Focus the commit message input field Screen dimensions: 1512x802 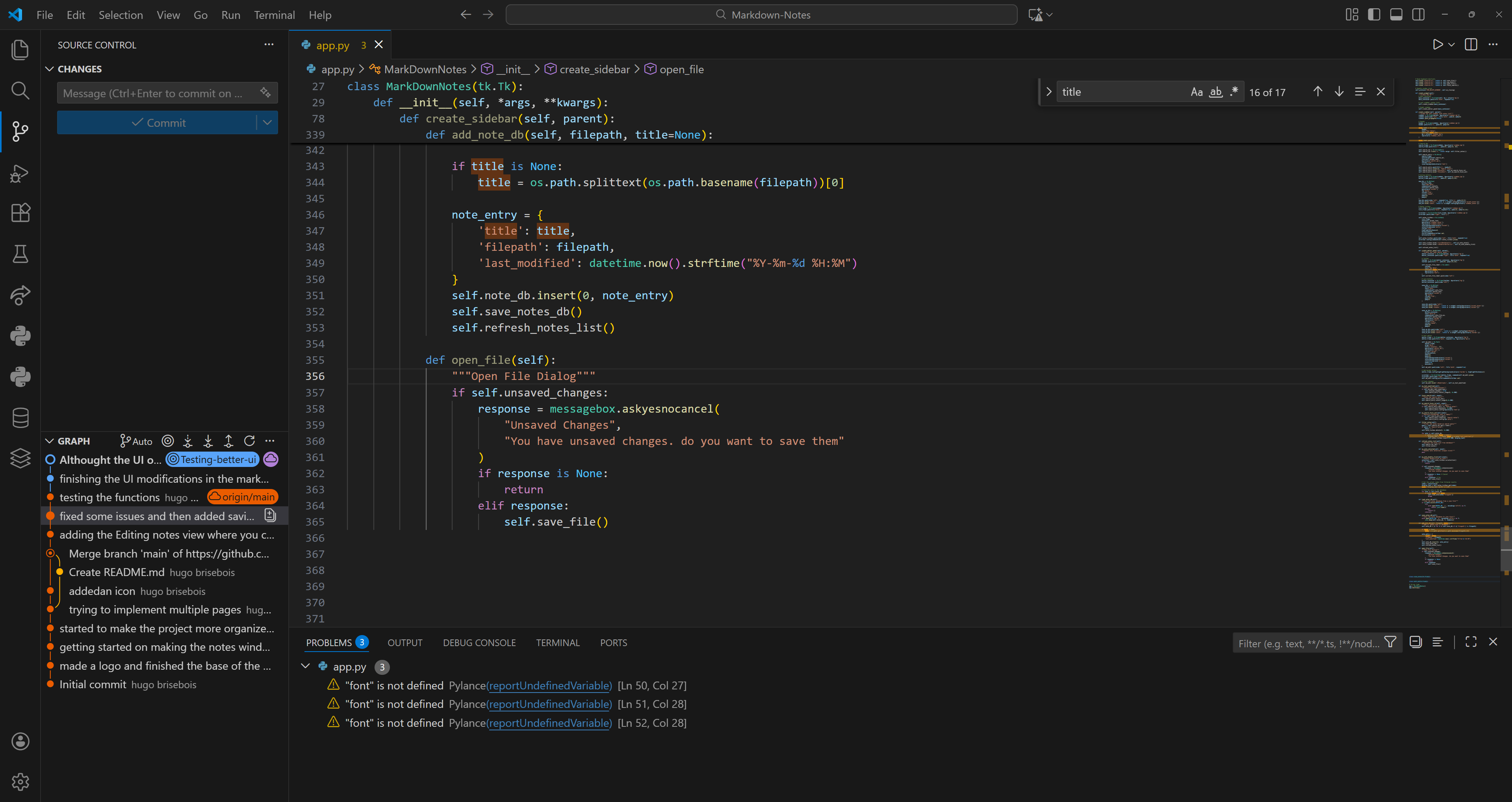152,93
